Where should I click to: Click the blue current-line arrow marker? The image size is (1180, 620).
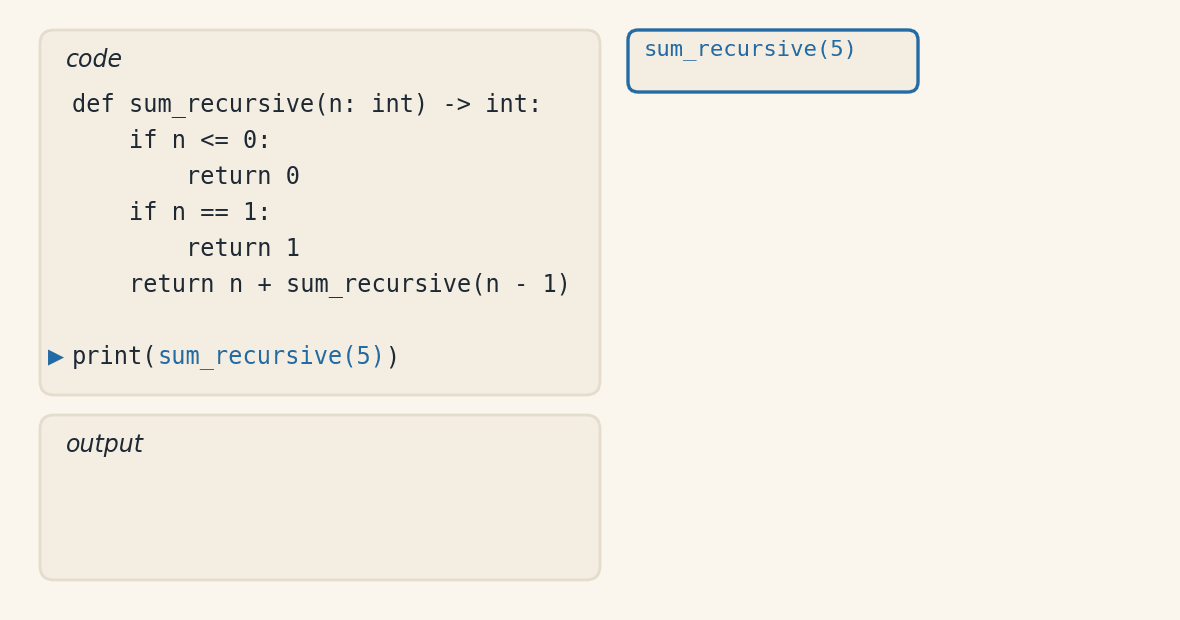(56, 357)
